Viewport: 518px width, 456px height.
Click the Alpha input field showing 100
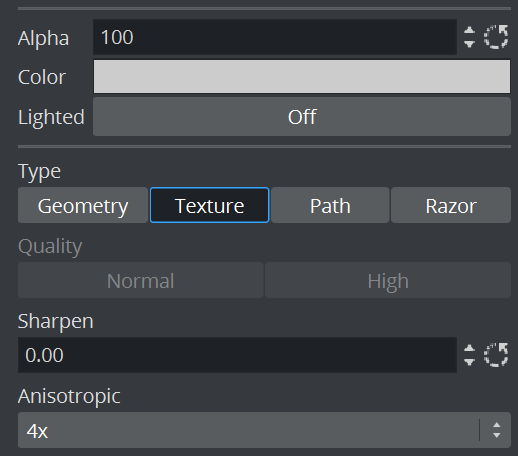pos(275,37)
